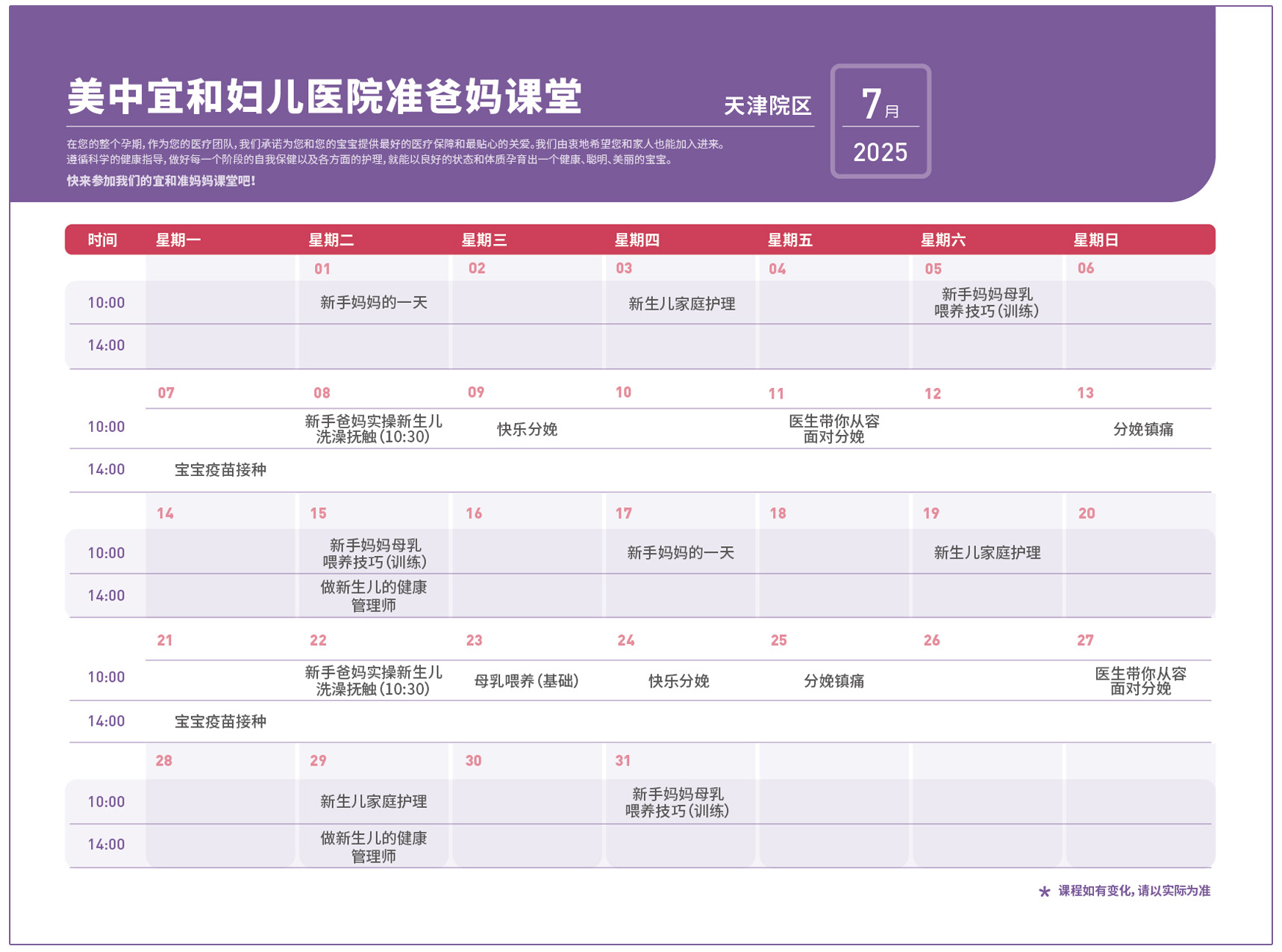The width and height of the screenshot is (1282, 952).
Task: Select the date number 03
Action: coord(624,269)
